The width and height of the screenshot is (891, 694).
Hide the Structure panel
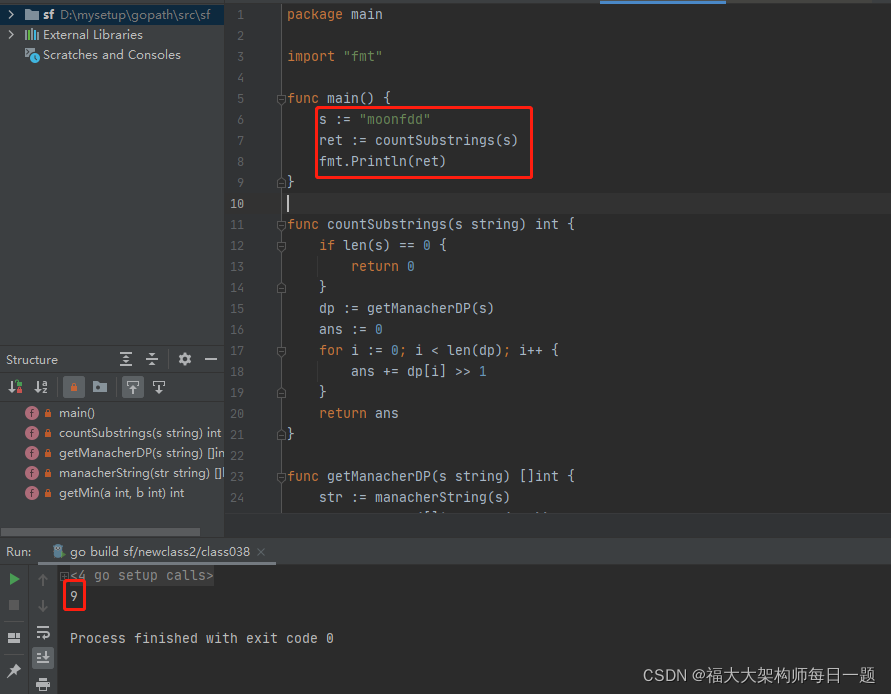click(211, 359)
